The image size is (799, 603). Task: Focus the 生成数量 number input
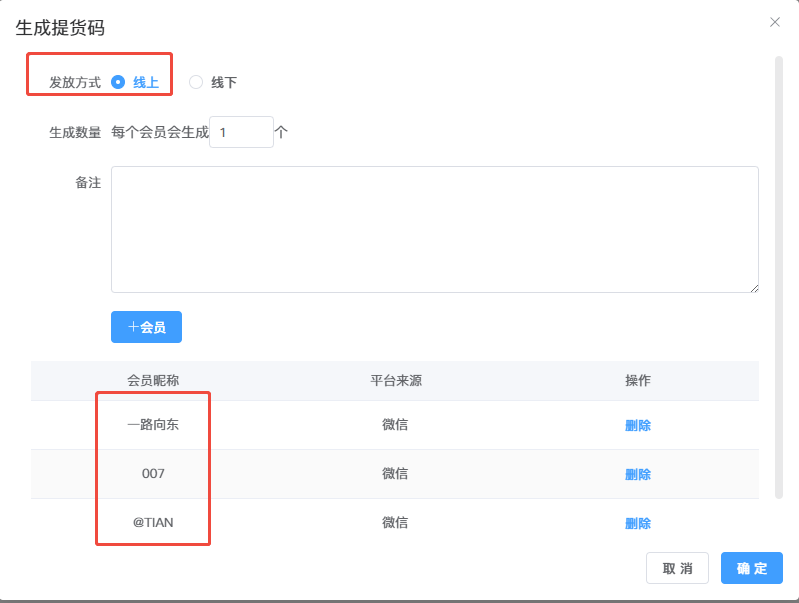coord(241,132)
